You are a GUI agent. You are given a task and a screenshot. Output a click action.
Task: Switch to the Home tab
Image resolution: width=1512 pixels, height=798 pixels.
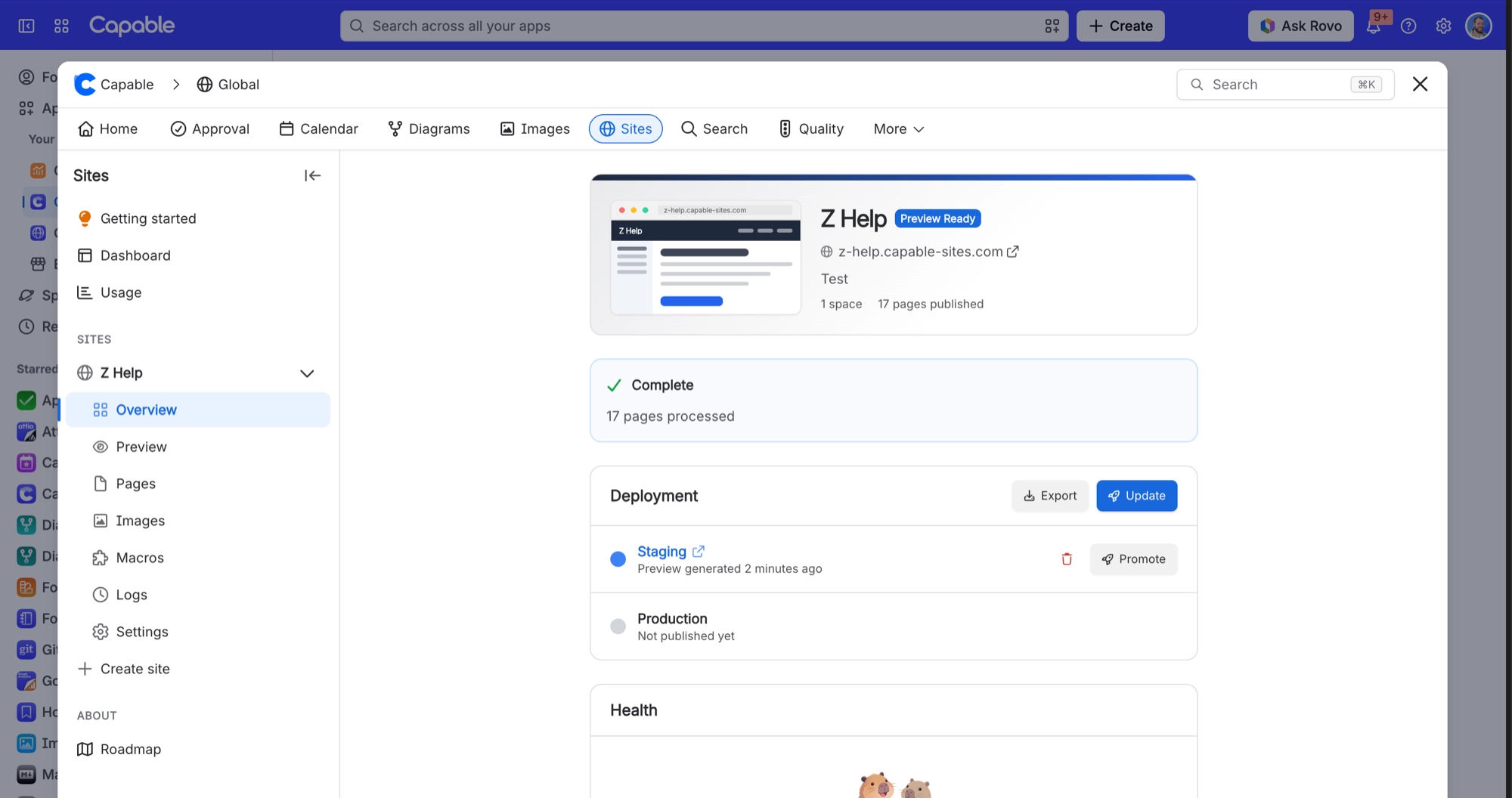[x=107, y=129]
